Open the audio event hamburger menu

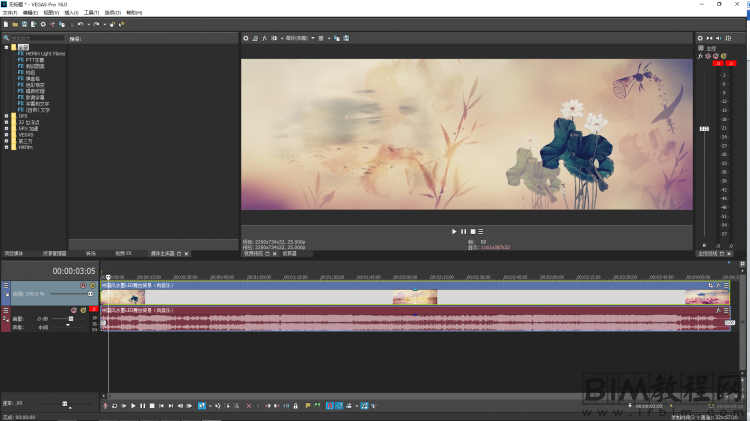click(726, 310)
